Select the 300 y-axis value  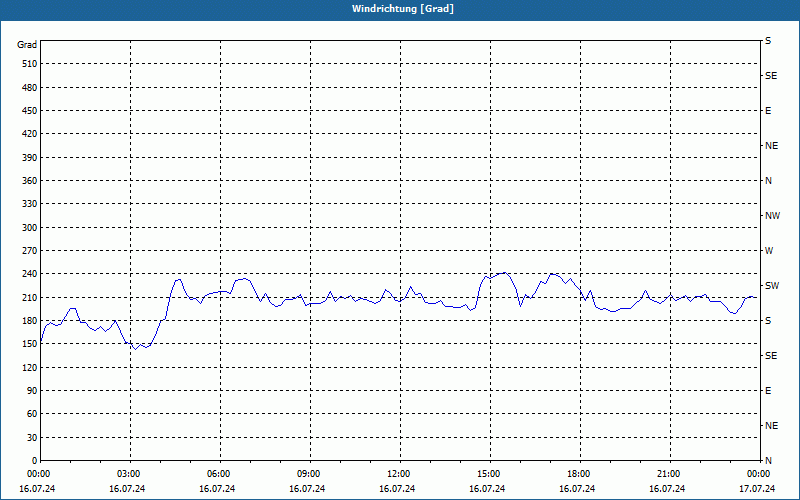[30, 227]
